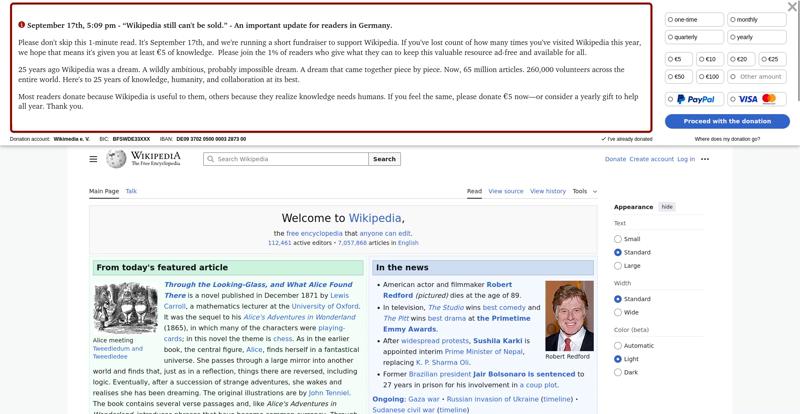Set width to Standard

[618, 299]
